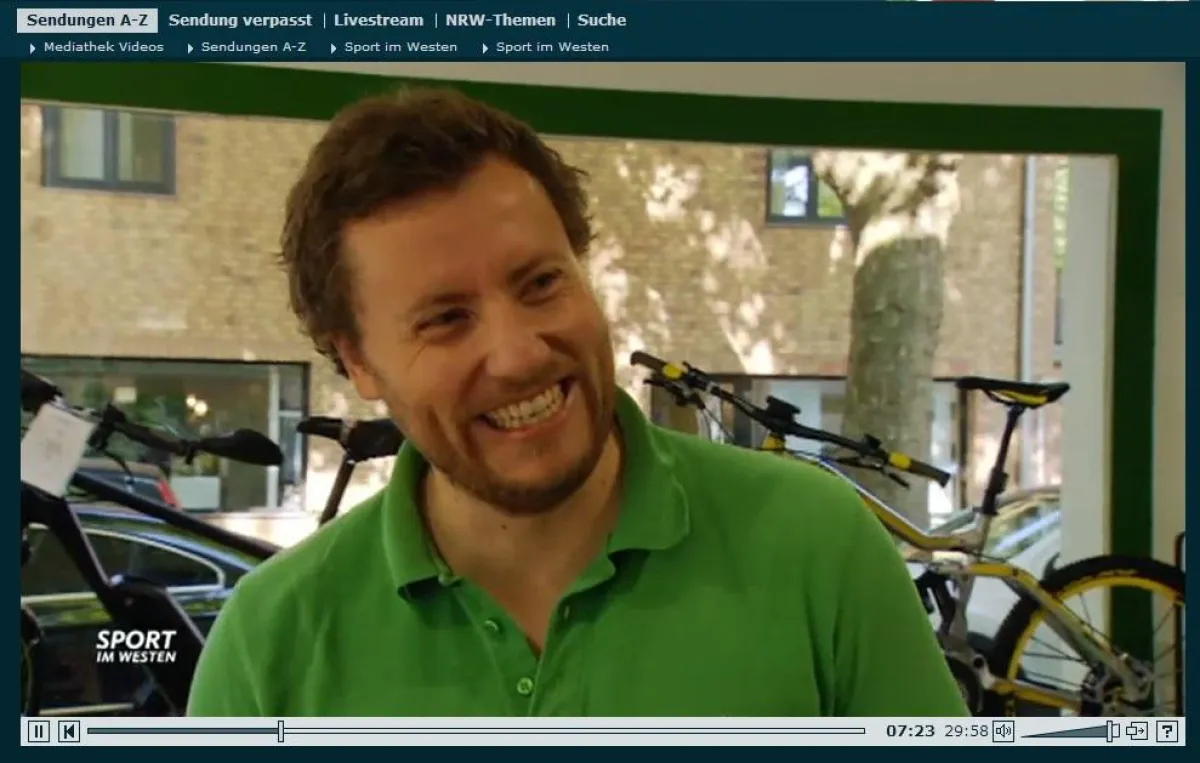Click the first Sport im Westen breadcrumb
Viewport: 1200px width, 763px height.
click(400, 47)
